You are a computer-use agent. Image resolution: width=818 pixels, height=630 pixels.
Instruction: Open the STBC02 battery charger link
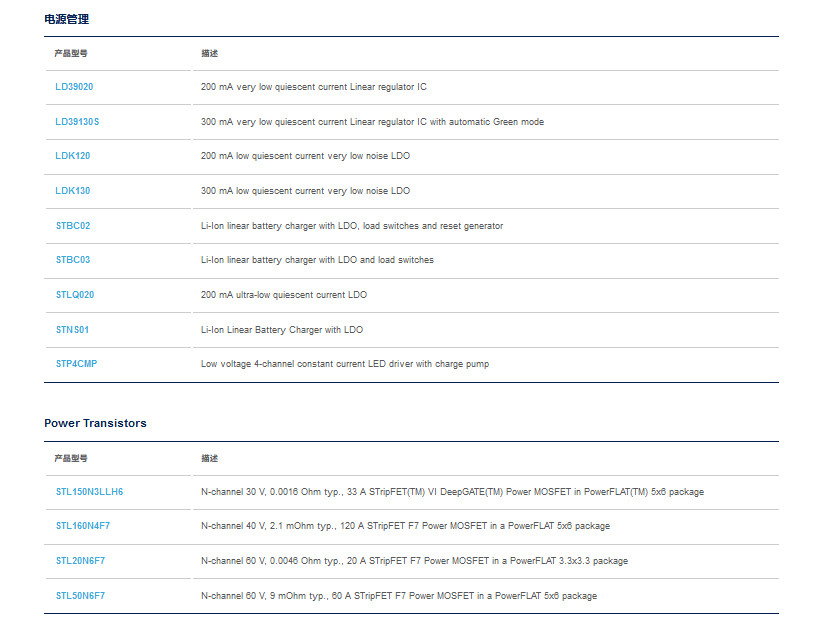coord(73,226)
